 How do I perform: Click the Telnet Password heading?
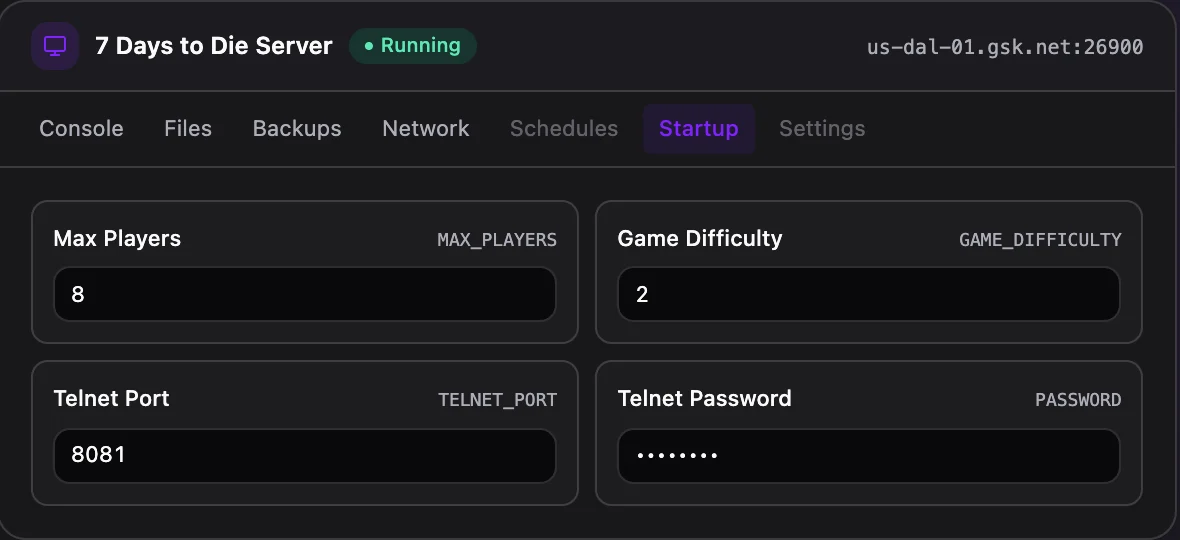[704, 399]
